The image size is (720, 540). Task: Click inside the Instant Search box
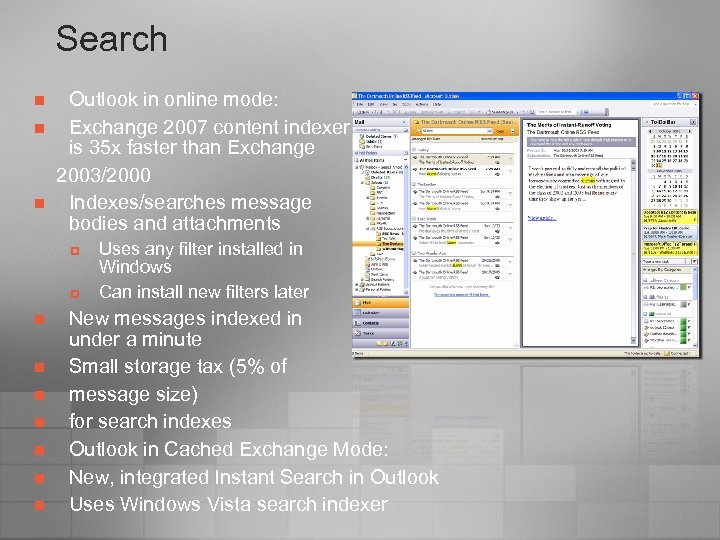[x=455, y=131]
